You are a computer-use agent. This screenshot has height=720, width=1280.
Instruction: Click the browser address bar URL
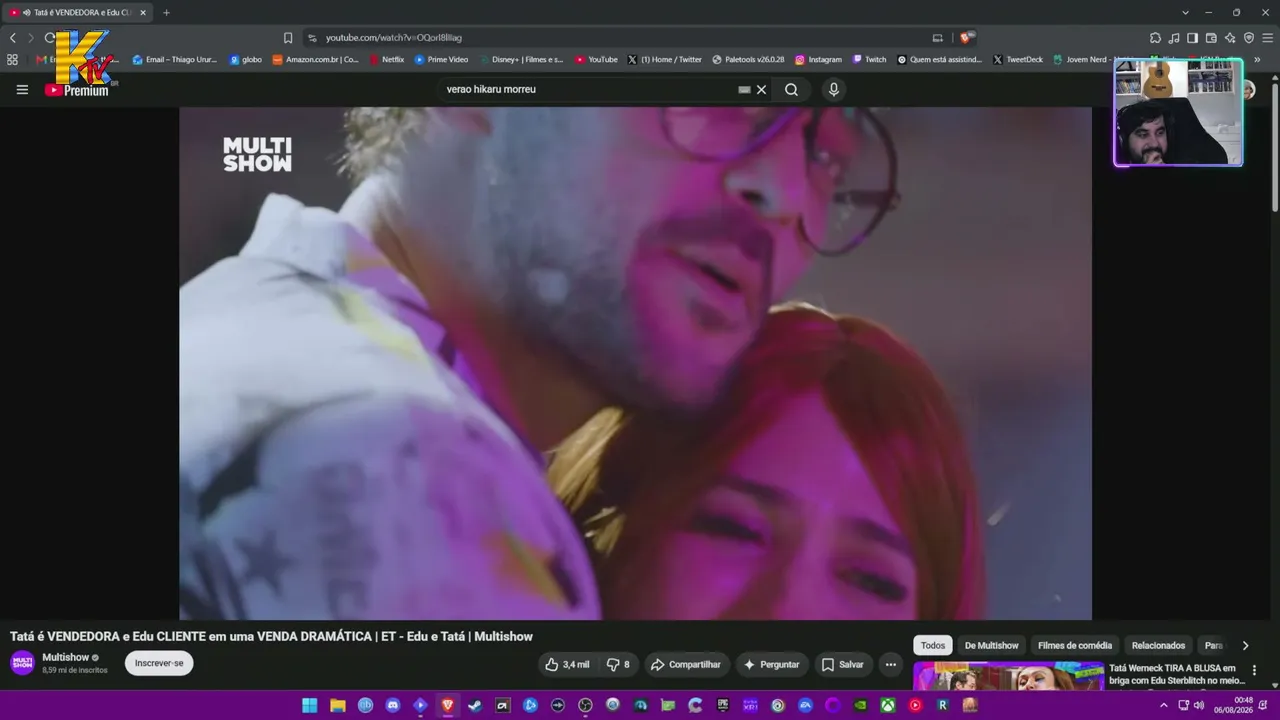pyautogui.click(x=393, y=37)
